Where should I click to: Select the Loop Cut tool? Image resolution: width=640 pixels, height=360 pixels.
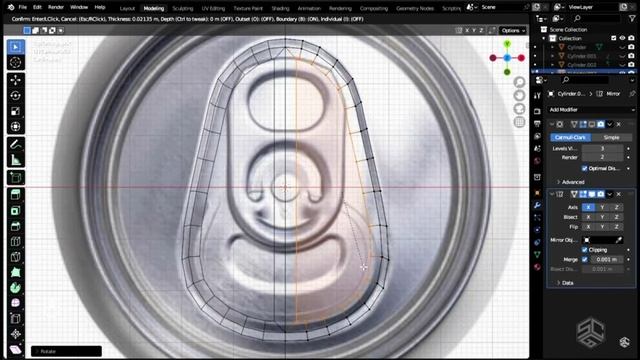tap(16, 242)
